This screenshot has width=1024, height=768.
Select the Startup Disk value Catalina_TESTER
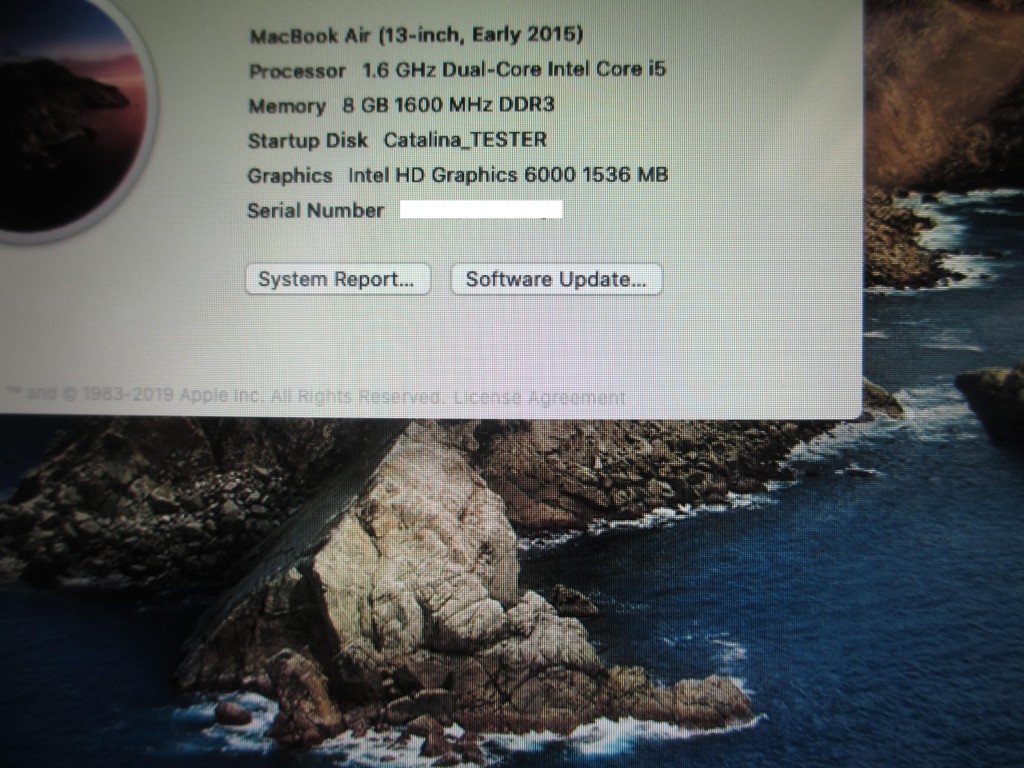coord(465,140)
